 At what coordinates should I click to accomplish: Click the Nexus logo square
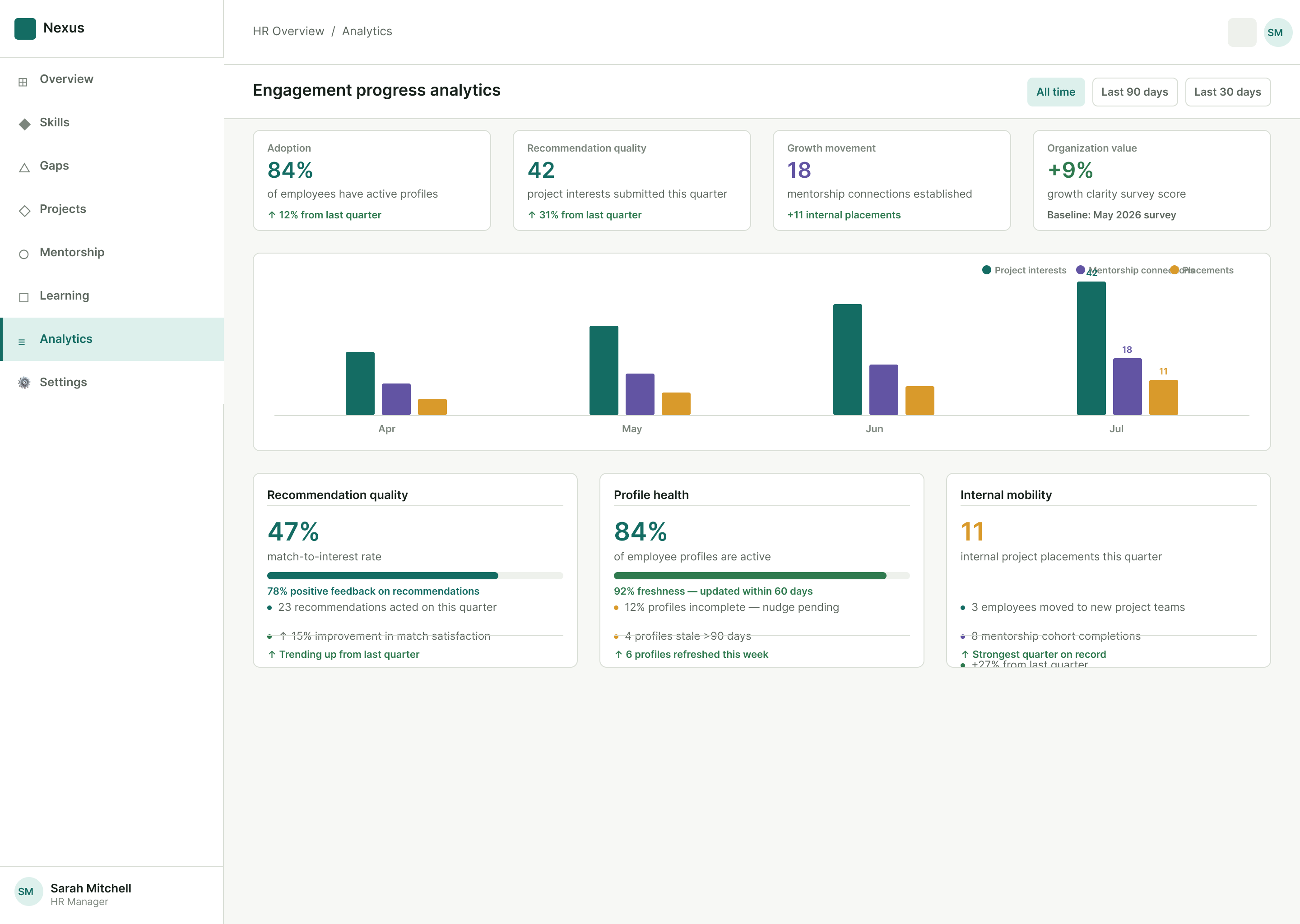(25, 28)
